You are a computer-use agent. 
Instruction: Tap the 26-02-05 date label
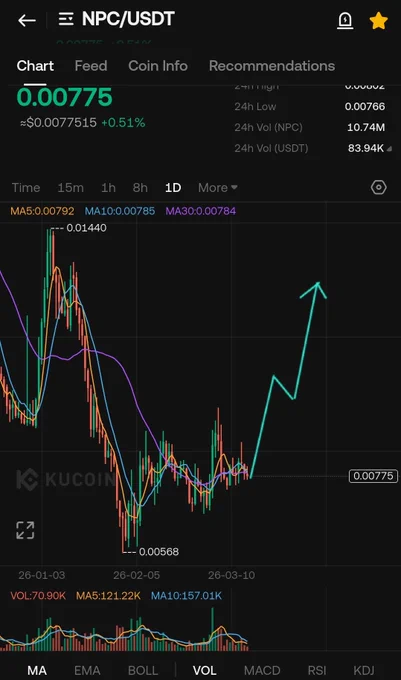[x=137, y=575]
